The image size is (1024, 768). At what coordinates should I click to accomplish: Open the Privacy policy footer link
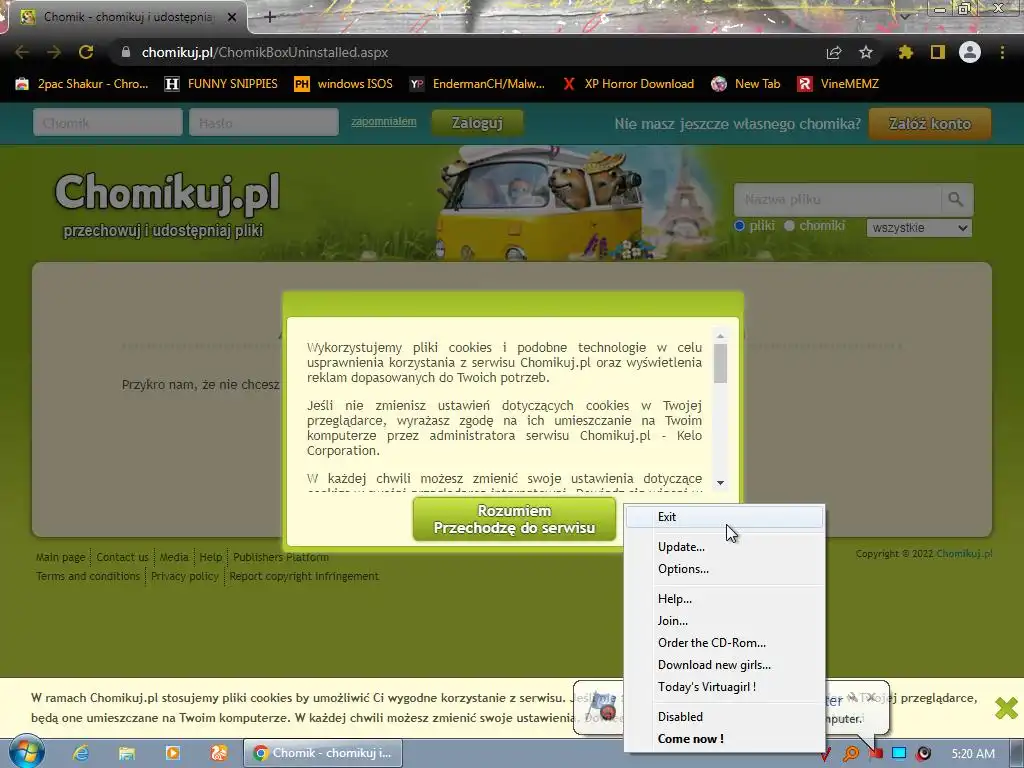(x=185, y=576)
